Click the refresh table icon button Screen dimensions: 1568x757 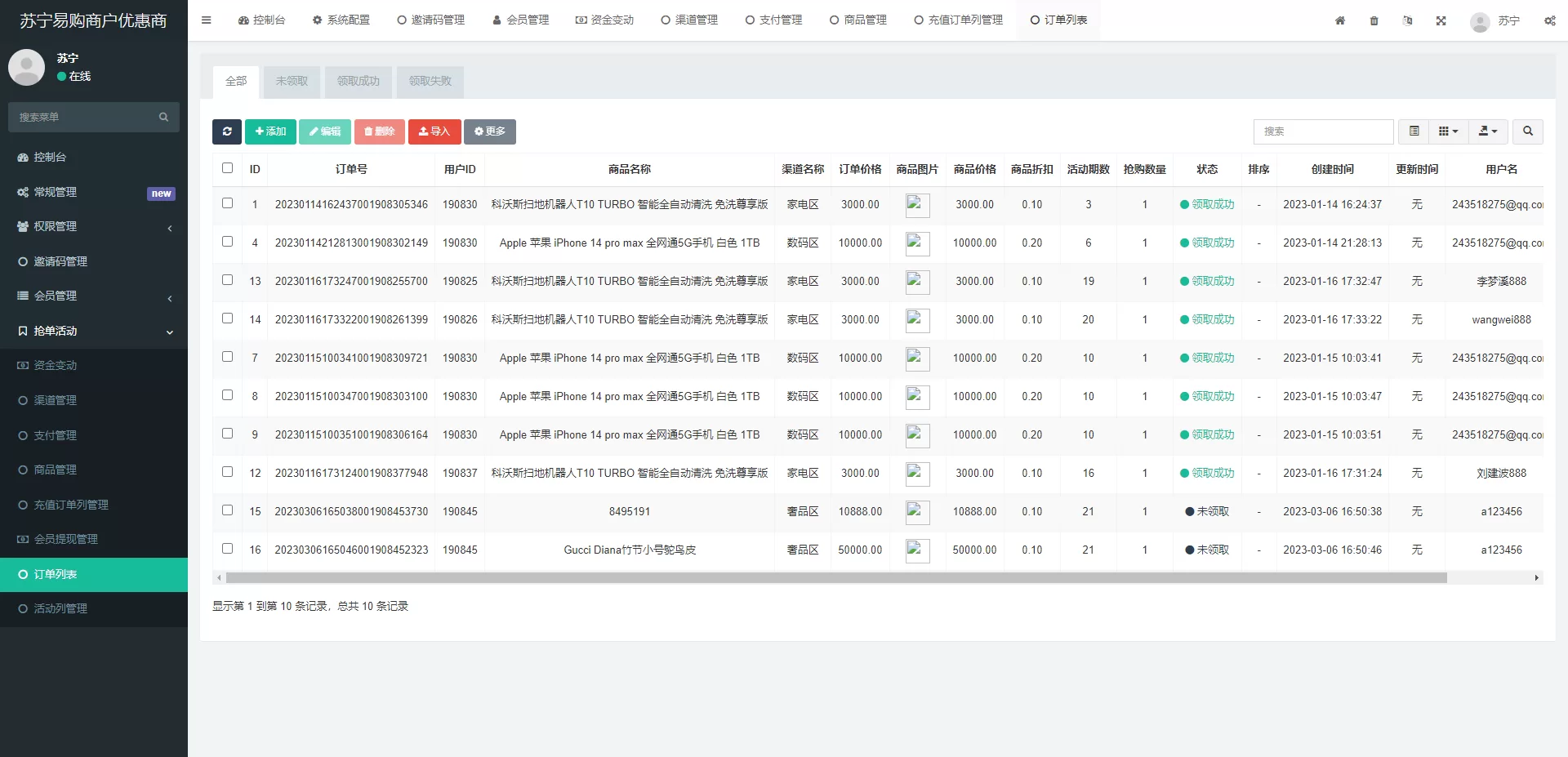(x=227, y=131)
